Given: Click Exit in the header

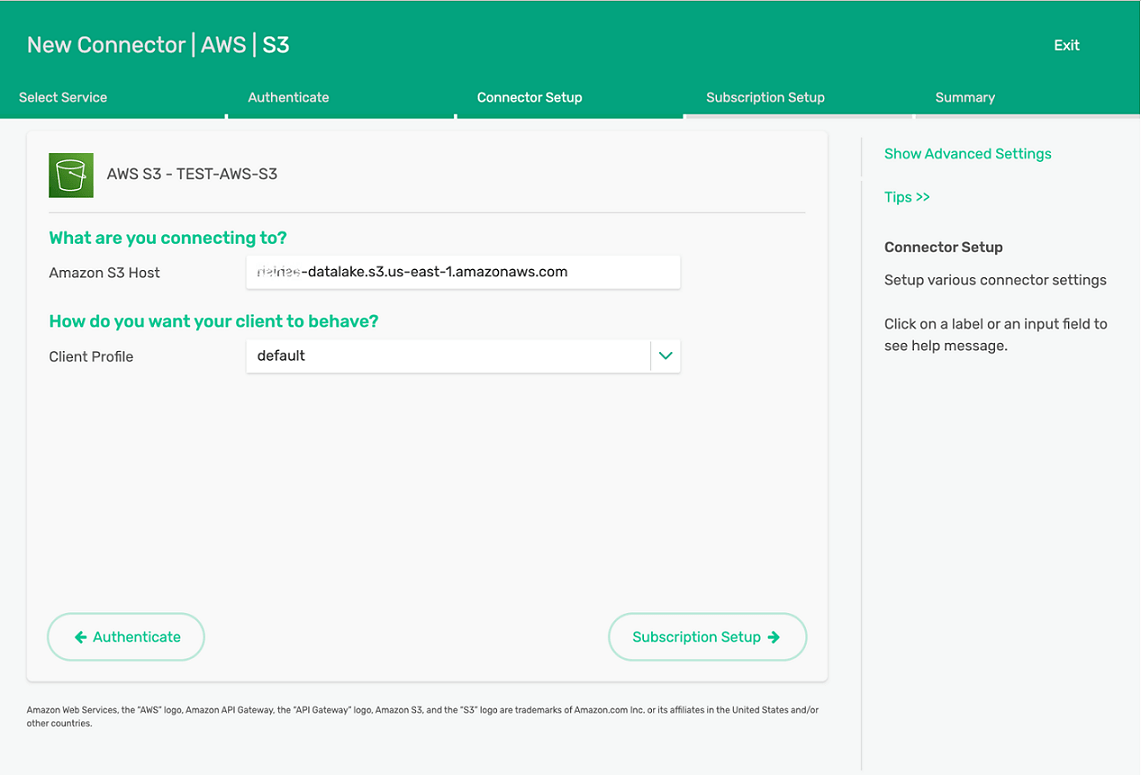Looking at the screenshot, I should coord(1066,45).
